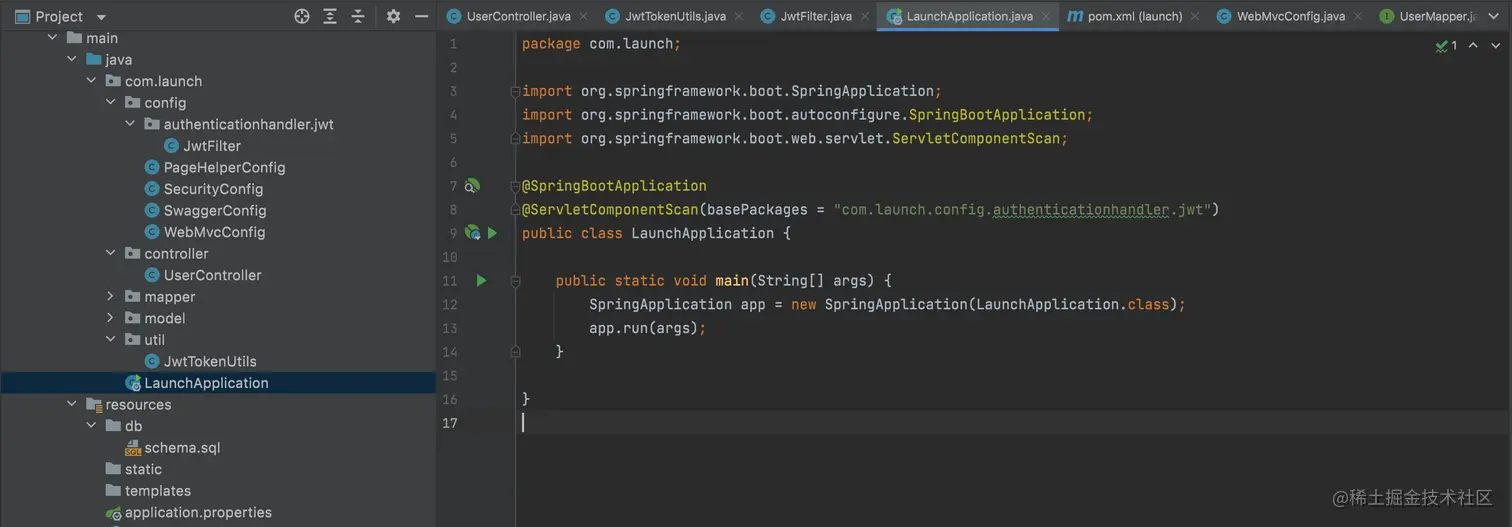Click the Expand All icon in Project toolbar
Image resolution: width=1512 pixels, height=527 pixels.
pos(330,16)
